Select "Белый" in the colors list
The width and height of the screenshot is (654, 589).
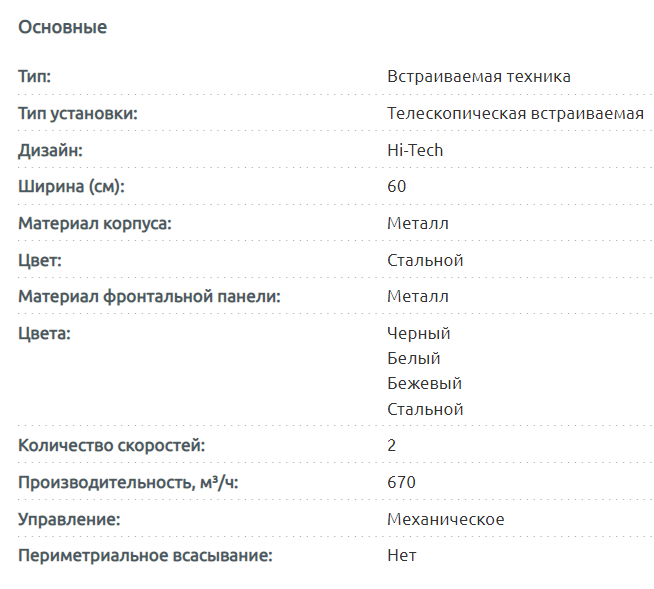pyautogui.click(x=414, y=358)
